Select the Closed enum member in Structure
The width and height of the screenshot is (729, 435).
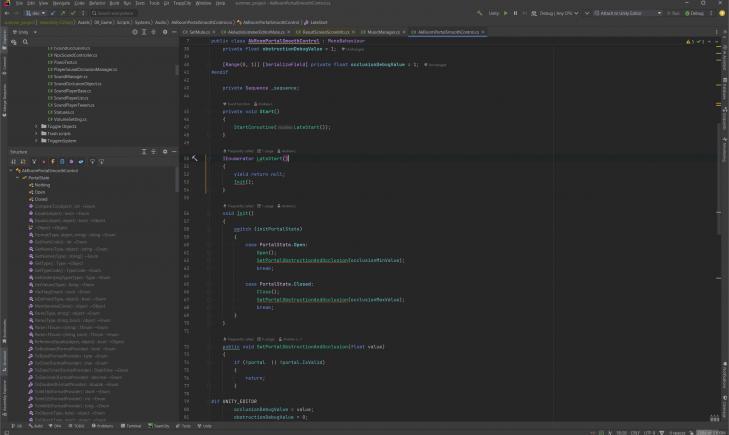[x=38, y=199]
